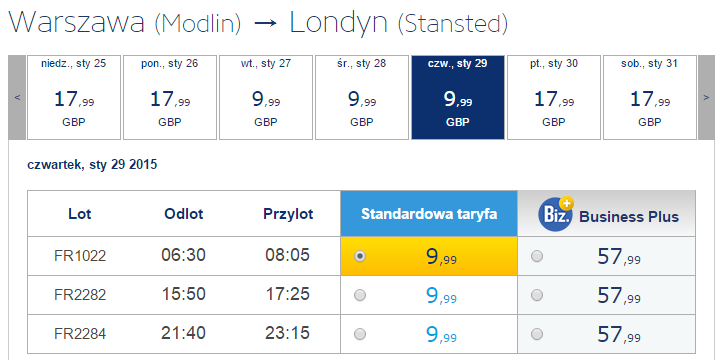Open the wt., sty 27 date tab

coord(266,98)
